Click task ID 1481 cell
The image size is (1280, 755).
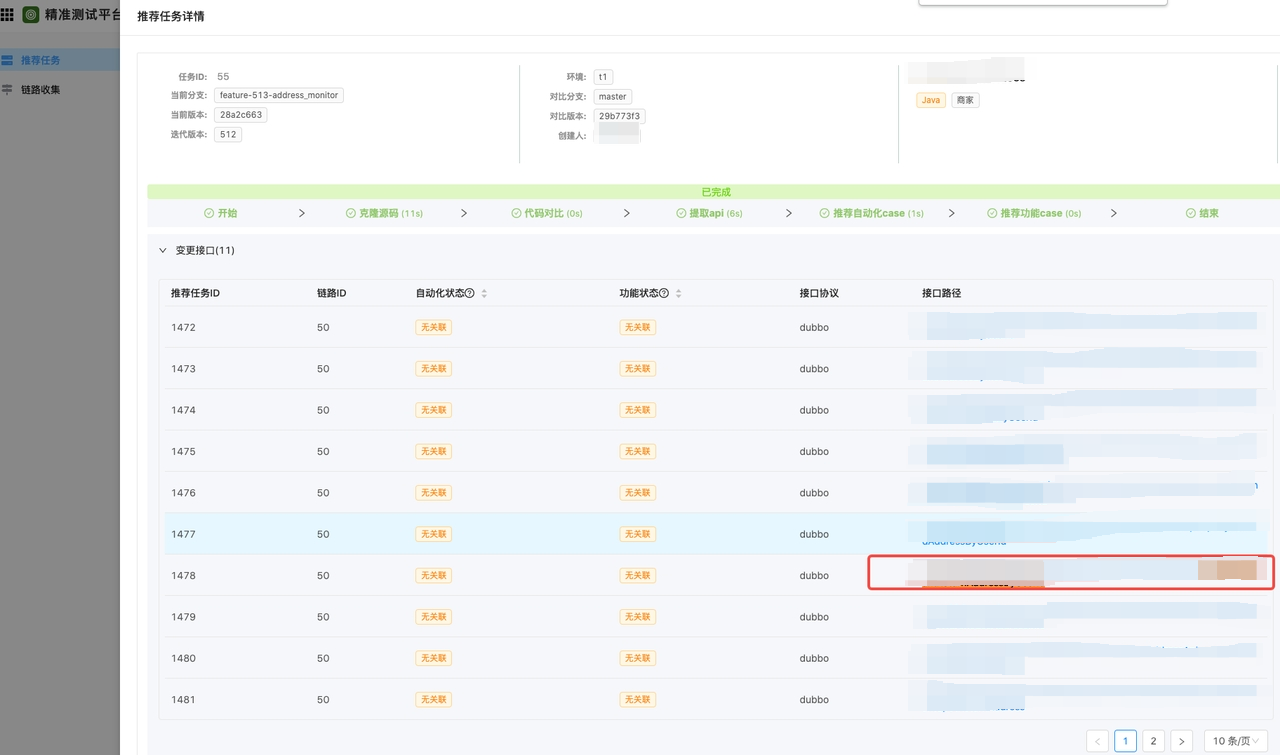point(183,699)
